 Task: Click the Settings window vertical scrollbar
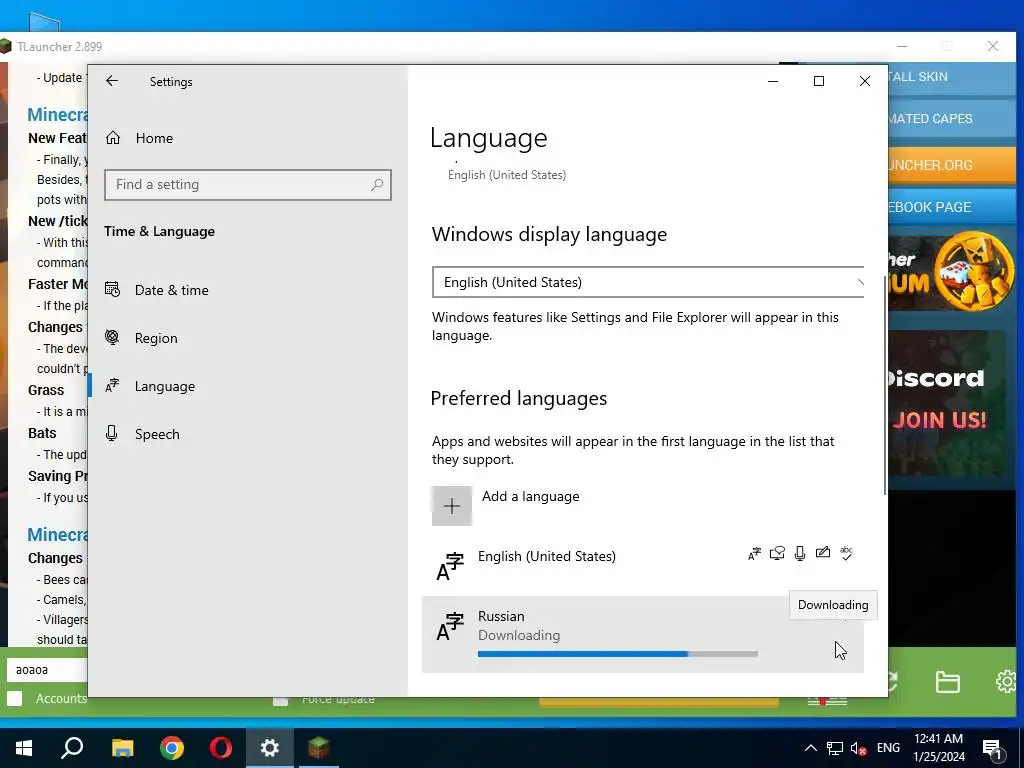[885, 385]
